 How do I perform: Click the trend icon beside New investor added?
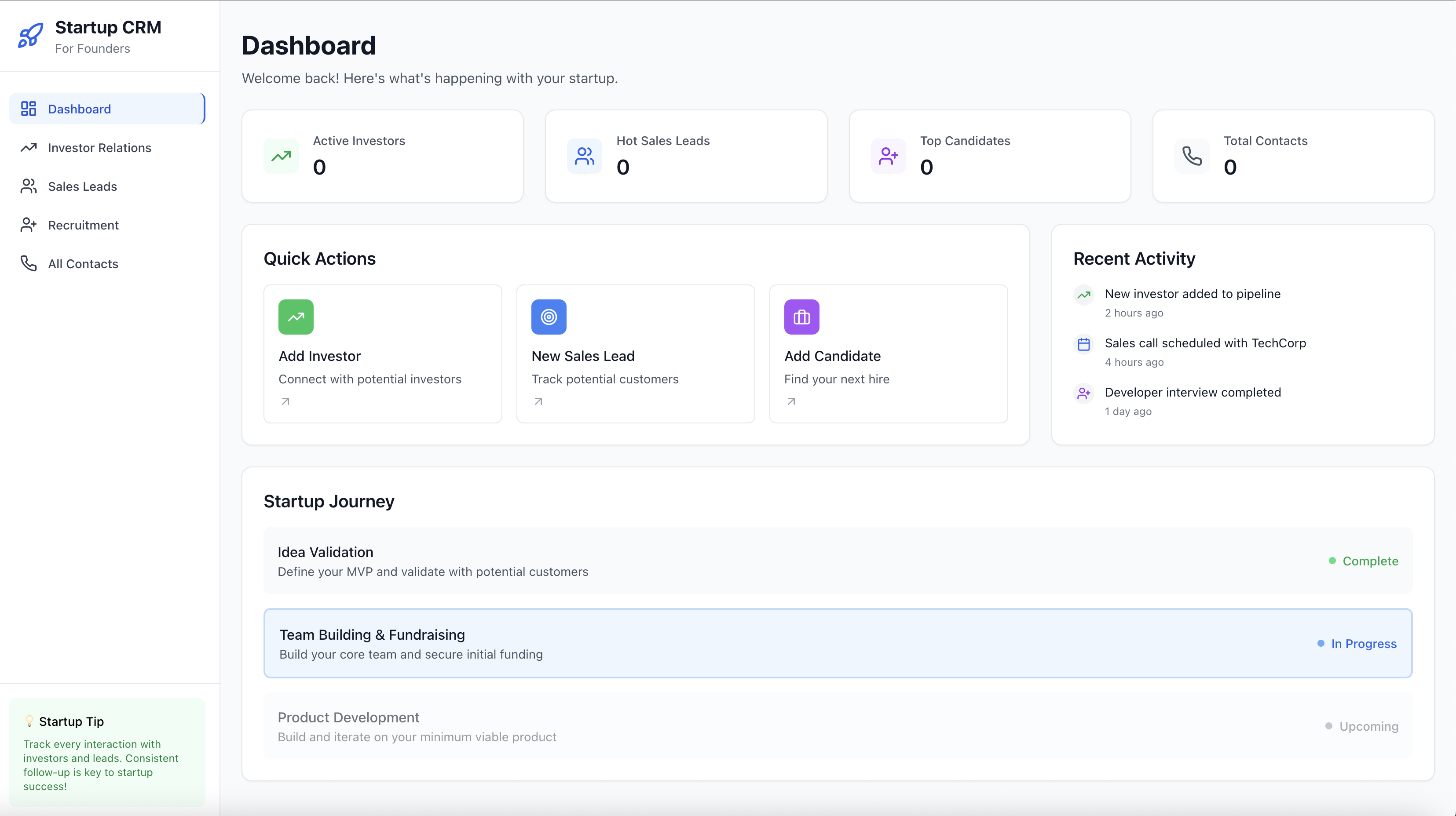point(1083,295)
